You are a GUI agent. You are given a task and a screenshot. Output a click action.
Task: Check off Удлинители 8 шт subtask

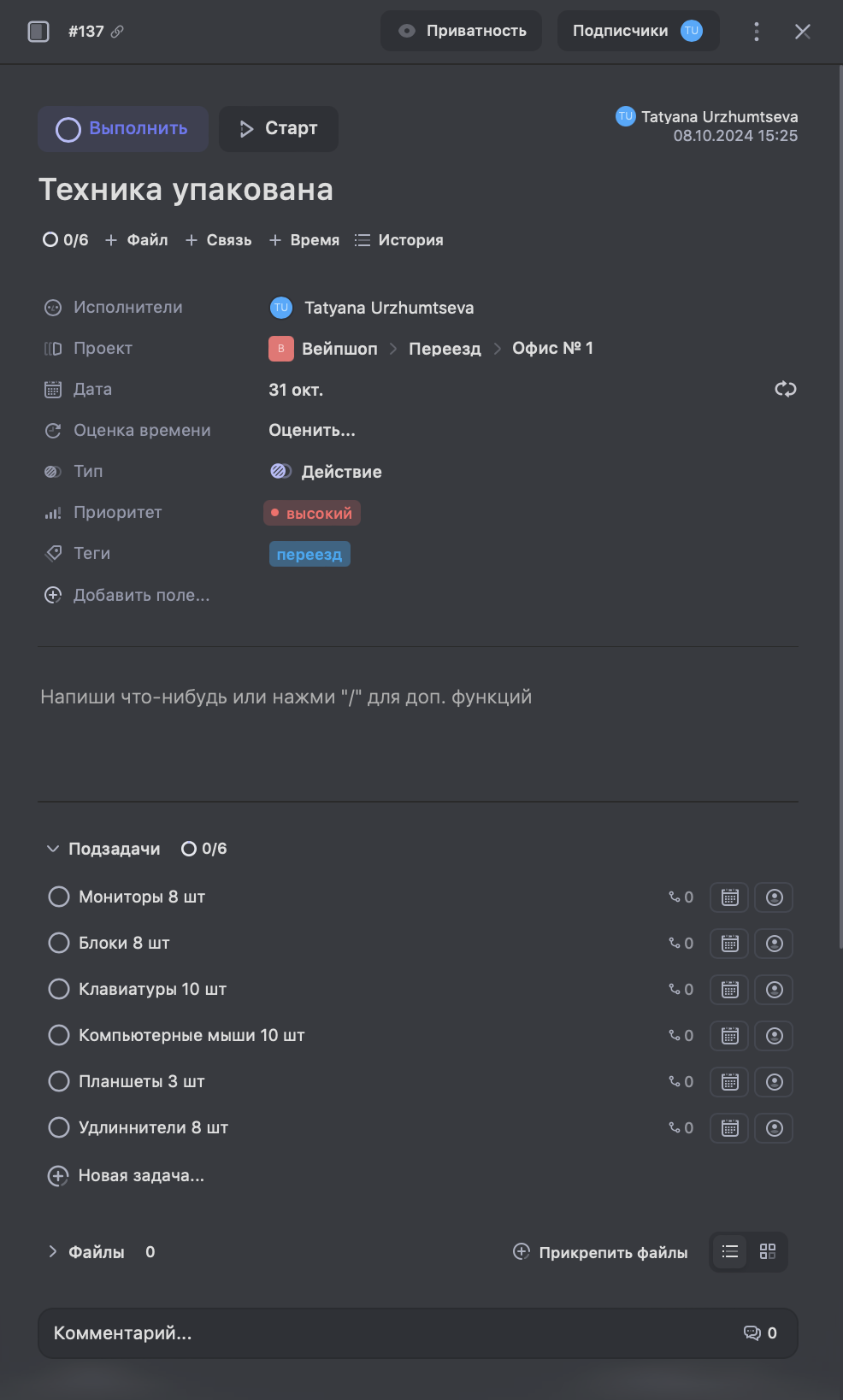59,1127
